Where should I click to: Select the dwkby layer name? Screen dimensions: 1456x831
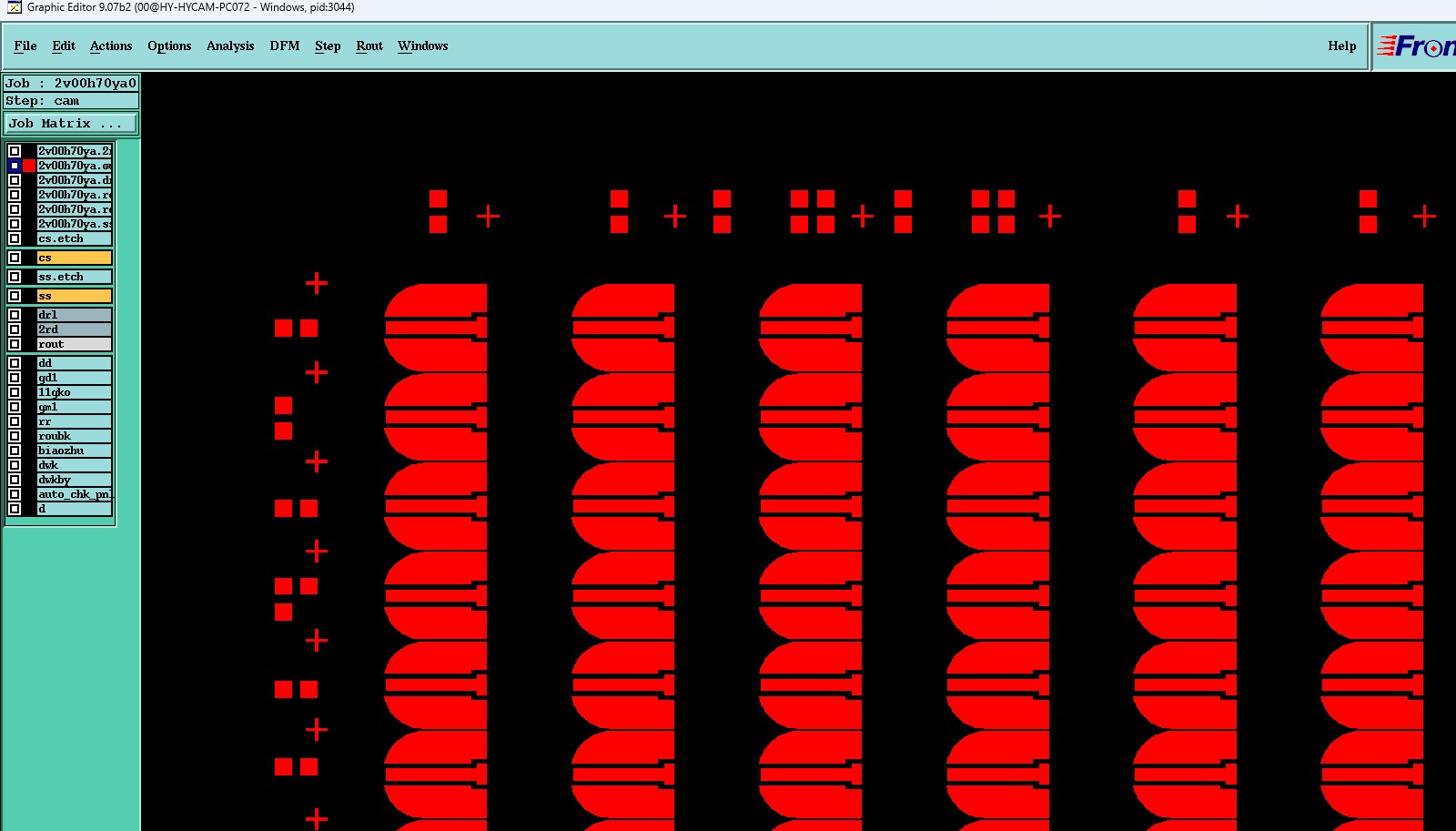pyautogui.click(x=75, y=480)
